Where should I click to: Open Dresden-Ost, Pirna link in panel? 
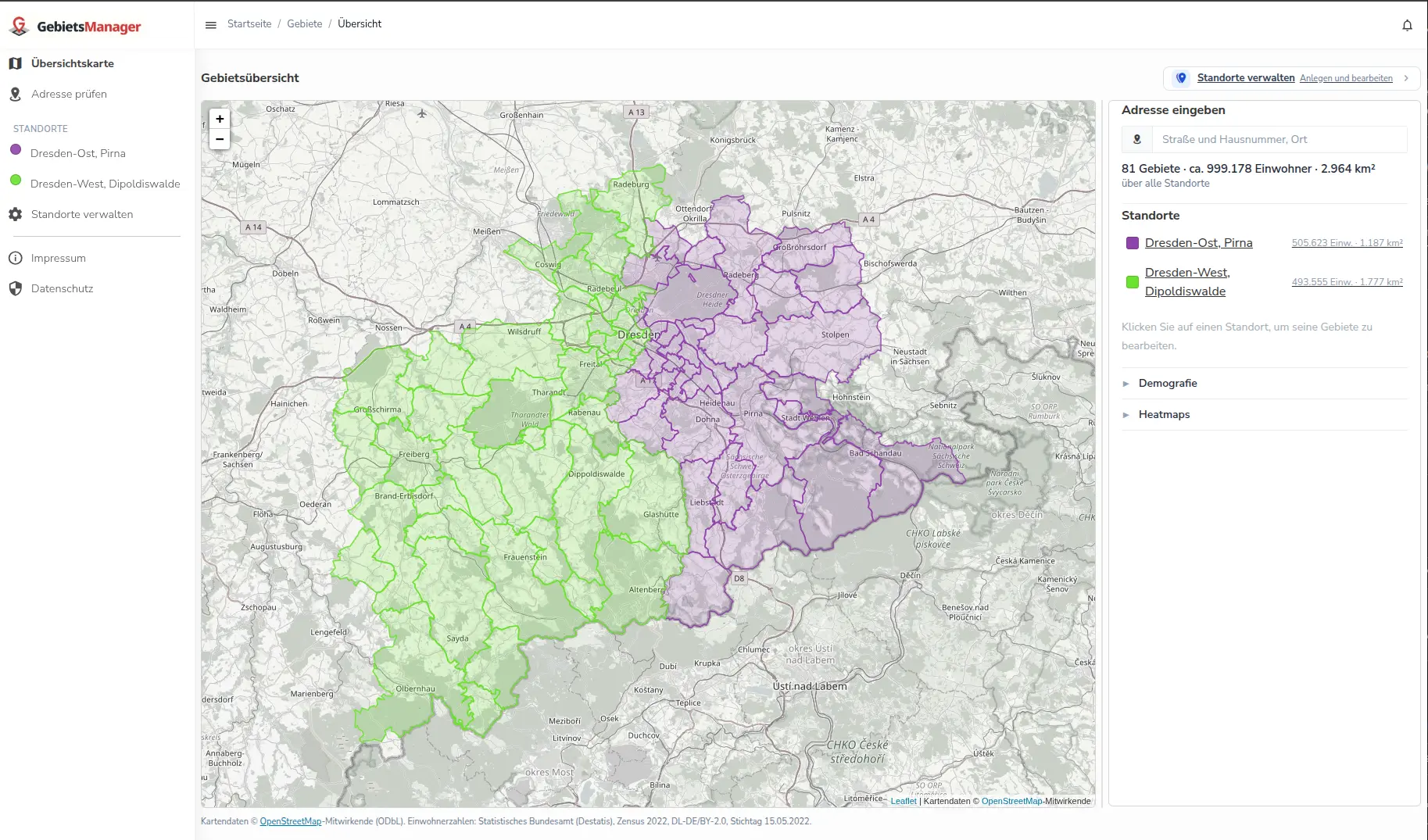(1198, 243)
